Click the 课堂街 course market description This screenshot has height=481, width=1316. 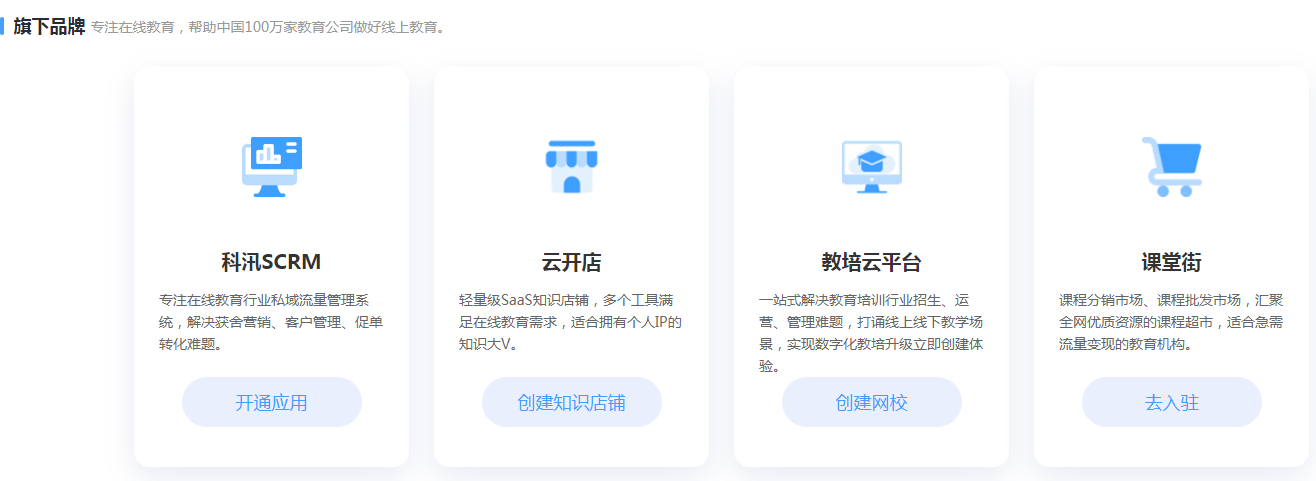point(1171,322)
